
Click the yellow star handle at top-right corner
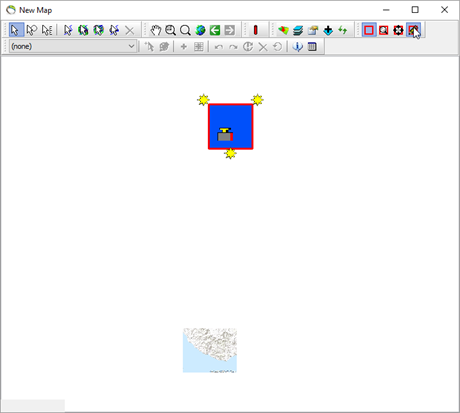[x=257, y=100]
